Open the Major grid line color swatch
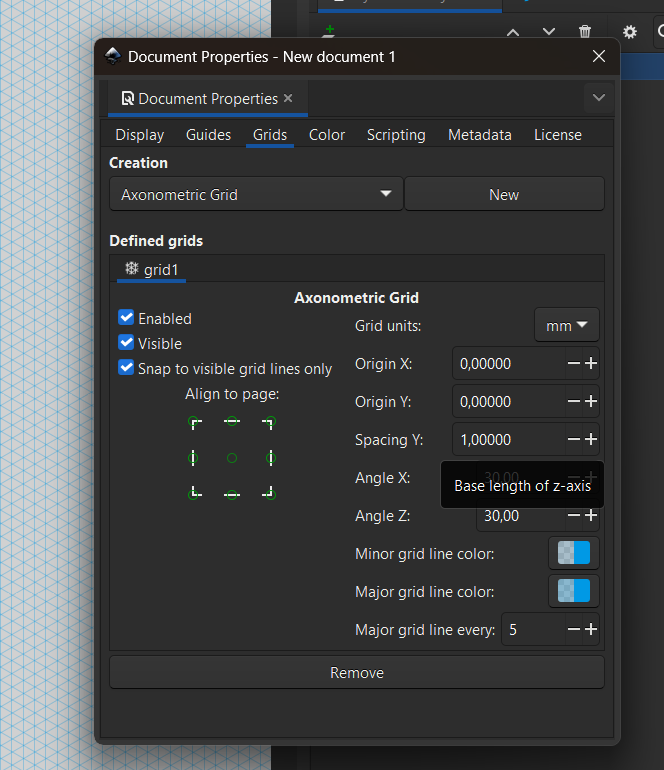This screenshot has width=664, height=770. 574,591
